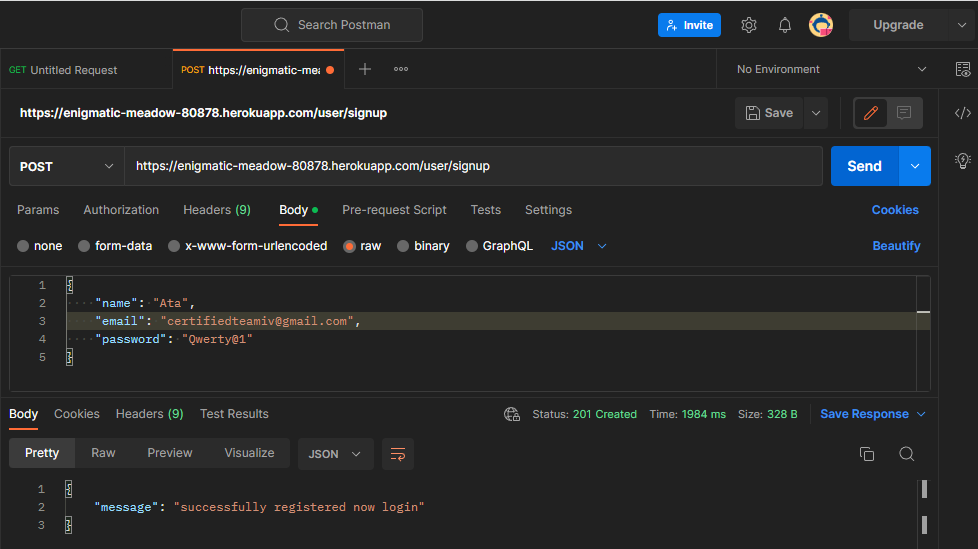Expand the Upgrade dropdown arrow
978x549 pixels.
click(x=961, y=25)
